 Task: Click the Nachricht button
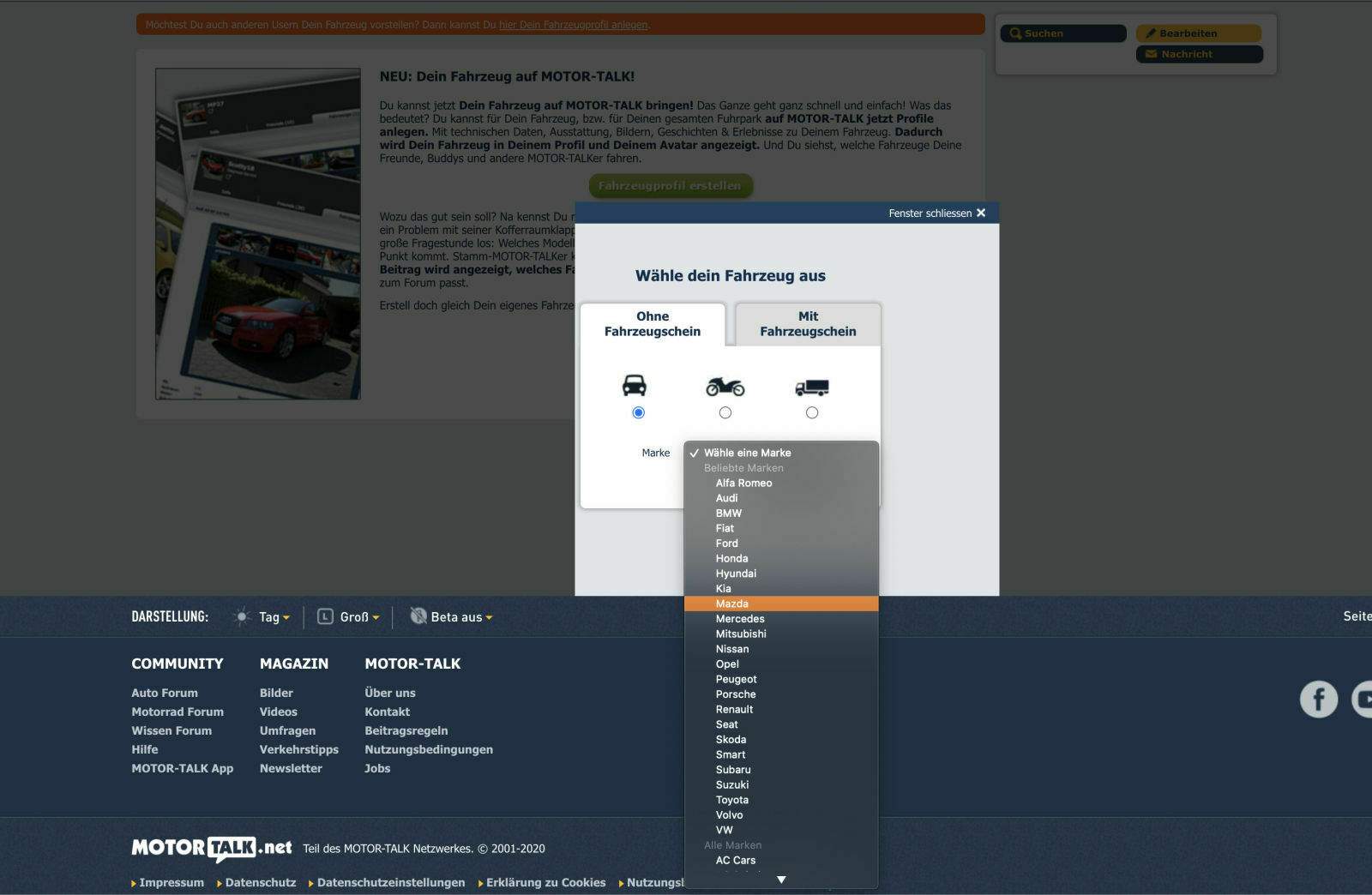coord(1199,54)
